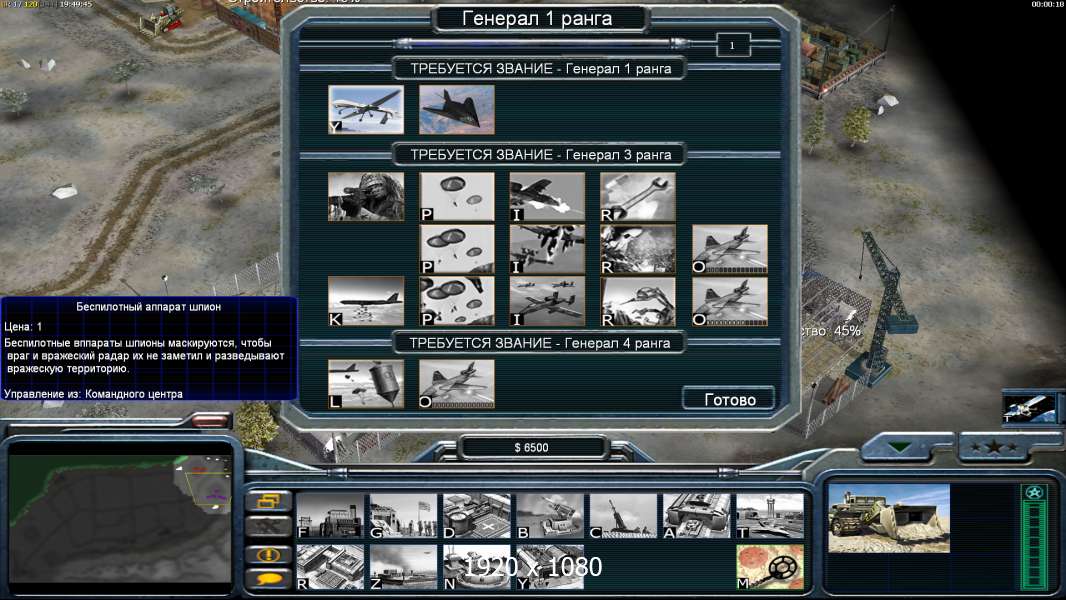The width and height of the screenshot is (1066, 600).
Task: Click the "ТРЕБУЕТСЯ ЗВАНИЕ - Генерал 1 ранга" header
Action: [540, 69]
